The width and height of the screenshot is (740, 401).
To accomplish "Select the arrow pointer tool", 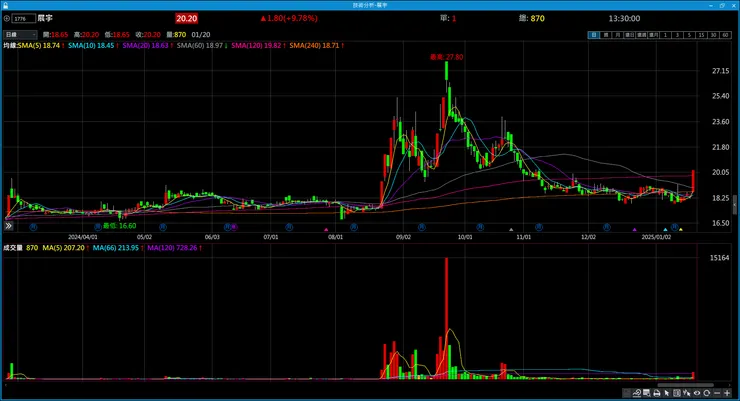I will click(666, 393).
